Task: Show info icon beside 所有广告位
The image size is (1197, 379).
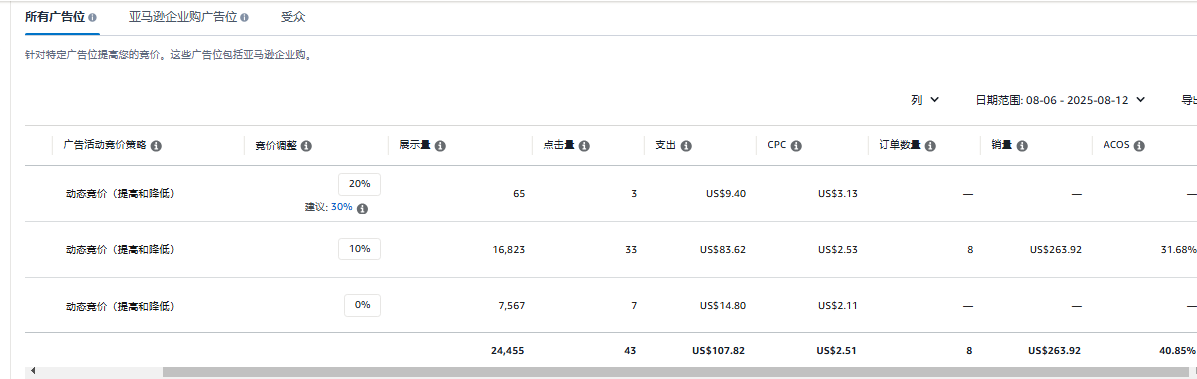Action: tap(92, 17)
